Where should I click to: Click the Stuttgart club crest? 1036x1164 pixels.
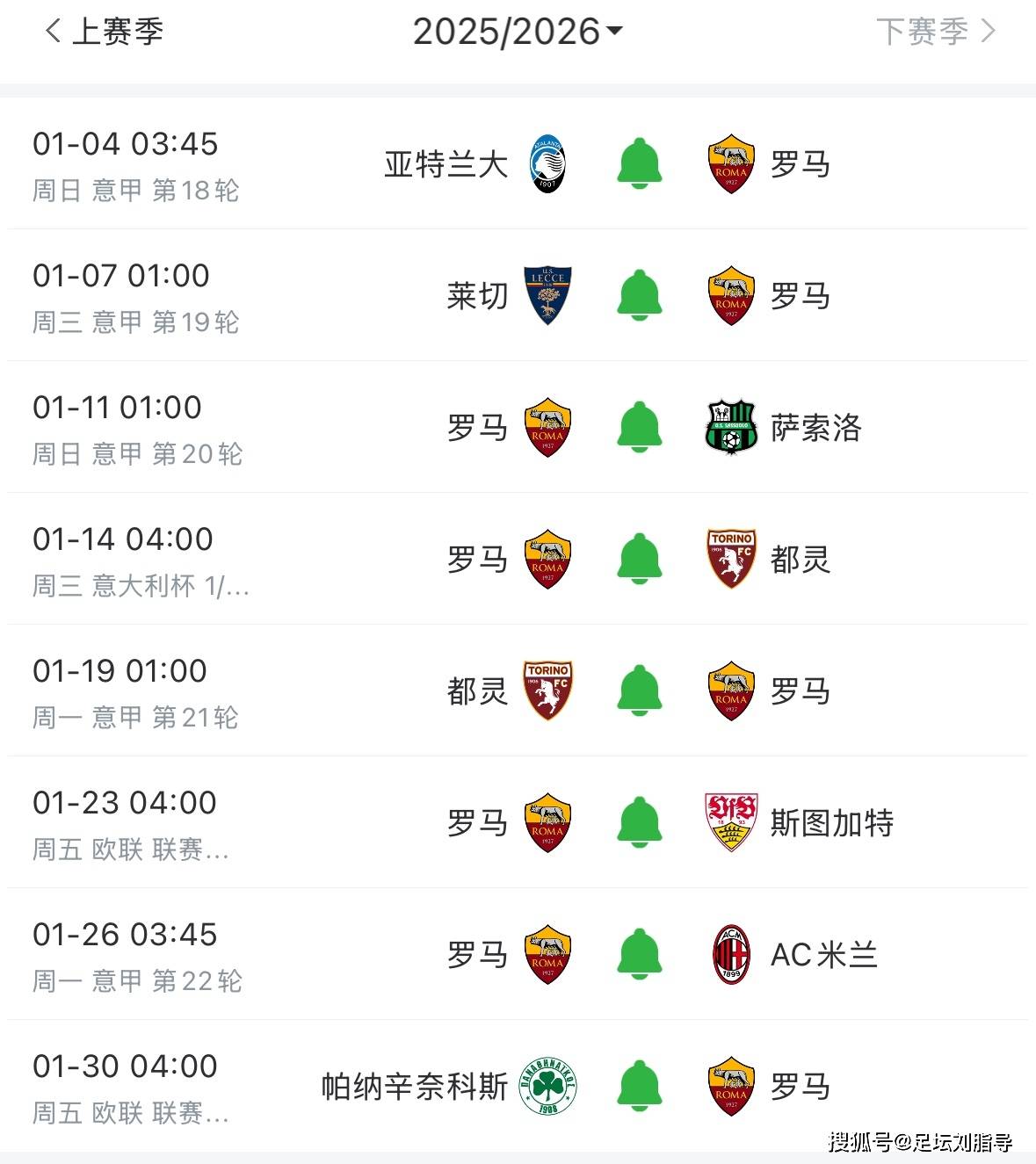tap(731, 823)
